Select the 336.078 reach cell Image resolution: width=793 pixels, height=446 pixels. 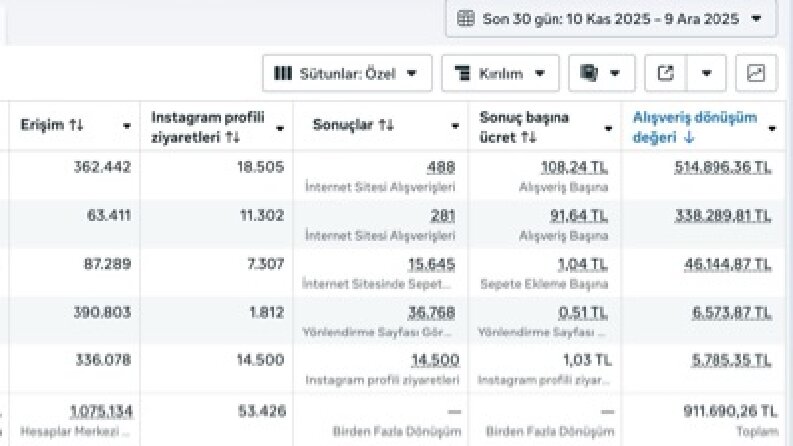[103, 360]
